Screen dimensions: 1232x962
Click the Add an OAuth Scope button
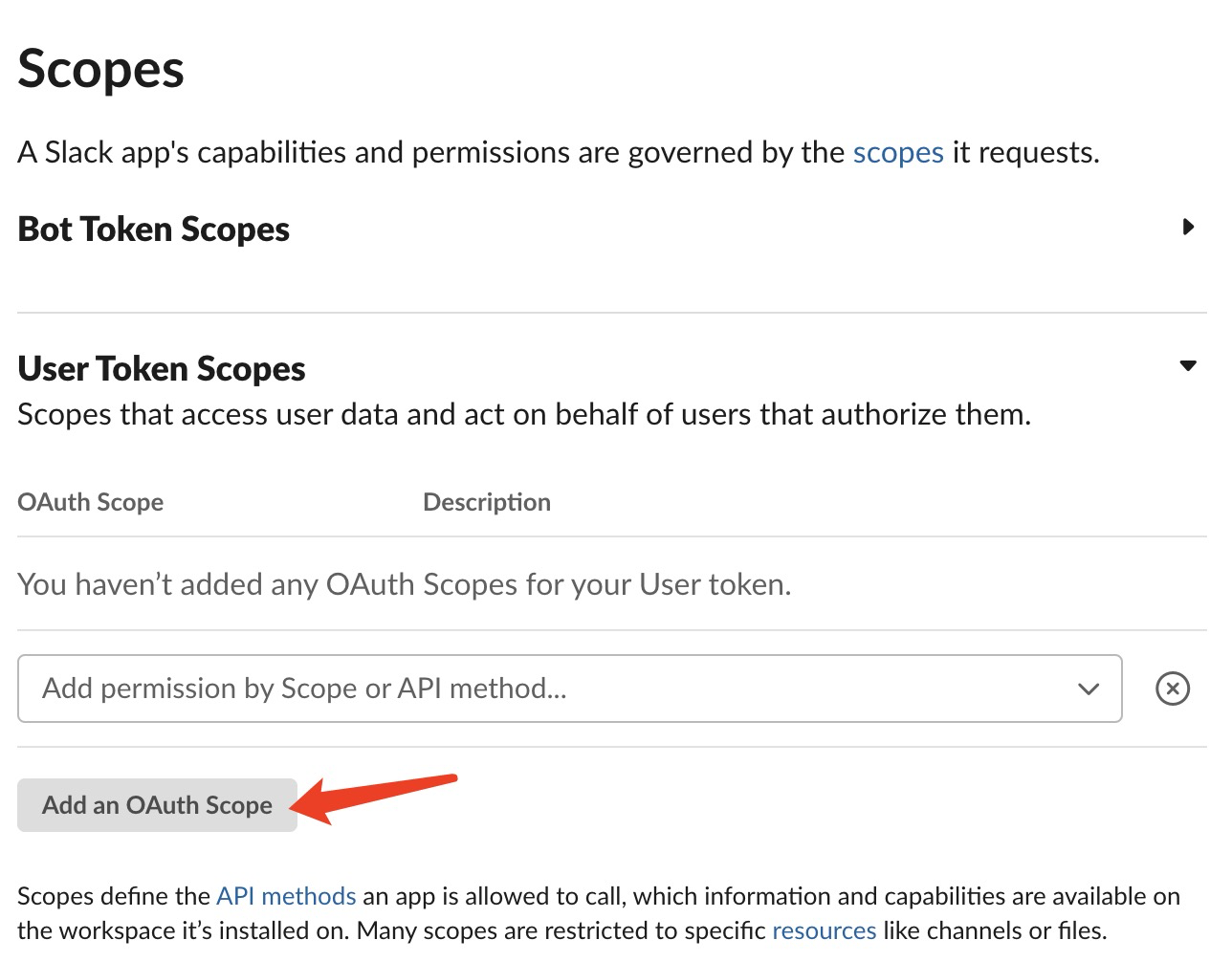(157, 805)
